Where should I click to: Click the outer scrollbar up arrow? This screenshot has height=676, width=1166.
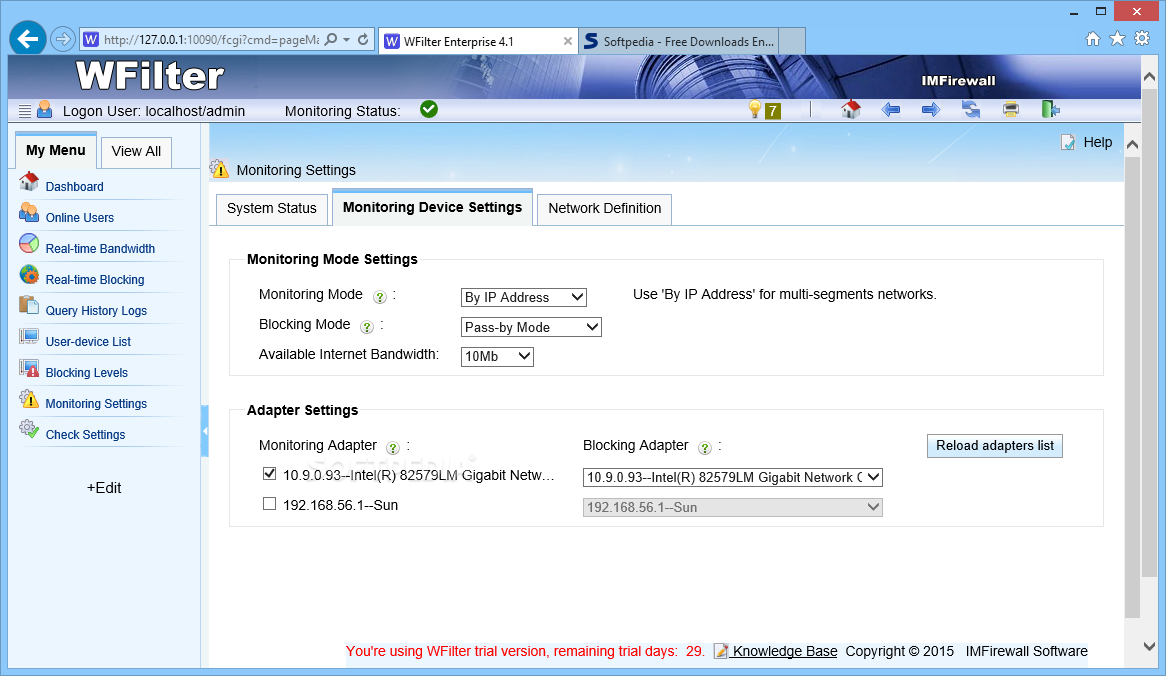pyautogui.click(x=1150, y=77)
